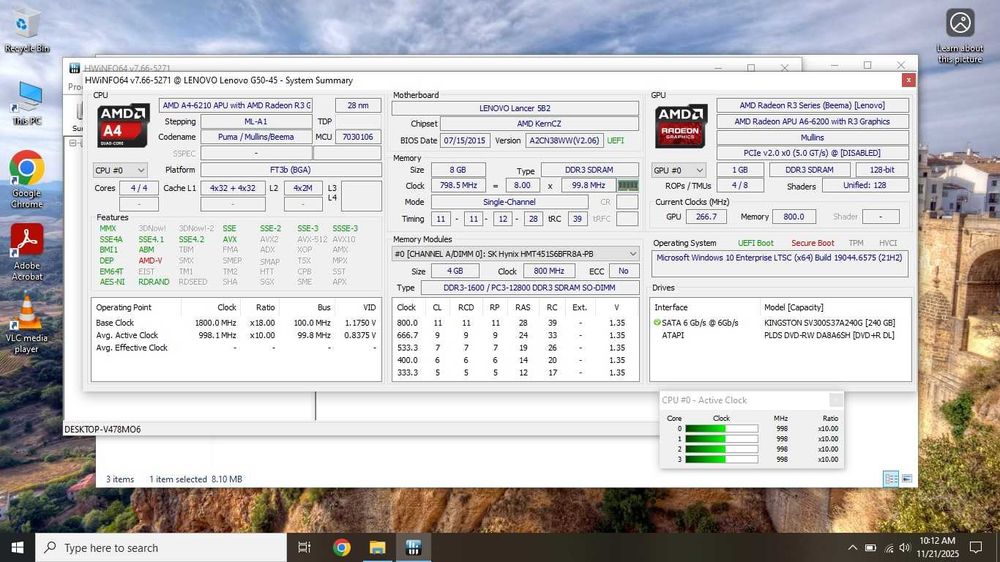This screenshot has height=562, width=1000.
Task: Click the network tray icon
Action: coord(888,547)
